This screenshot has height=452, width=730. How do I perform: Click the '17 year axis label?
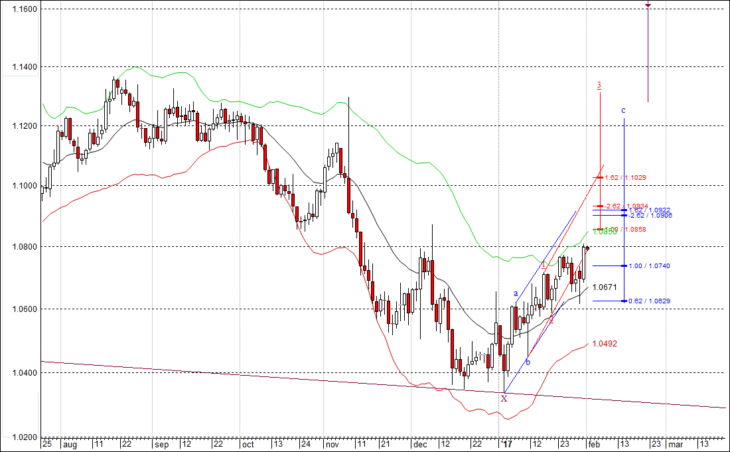tap(507, 445)
